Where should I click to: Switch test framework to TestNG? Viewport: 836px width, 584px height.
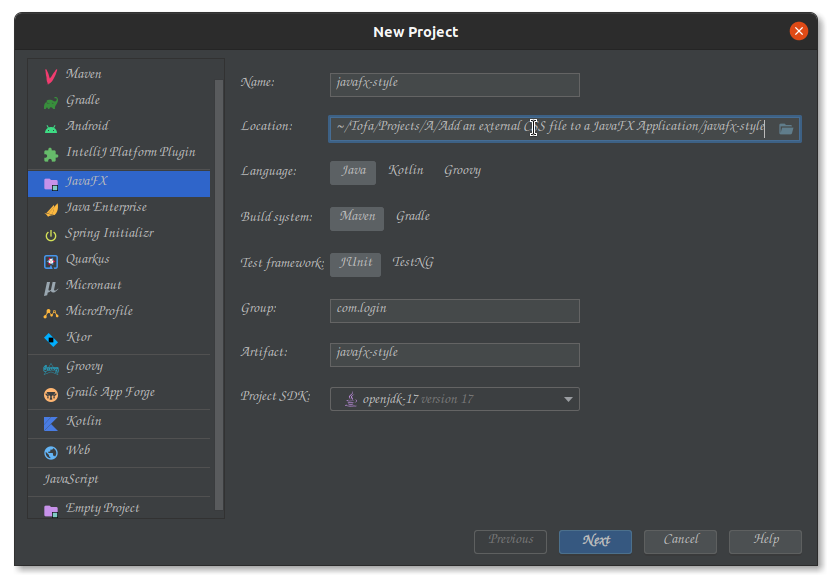point(413,262)
